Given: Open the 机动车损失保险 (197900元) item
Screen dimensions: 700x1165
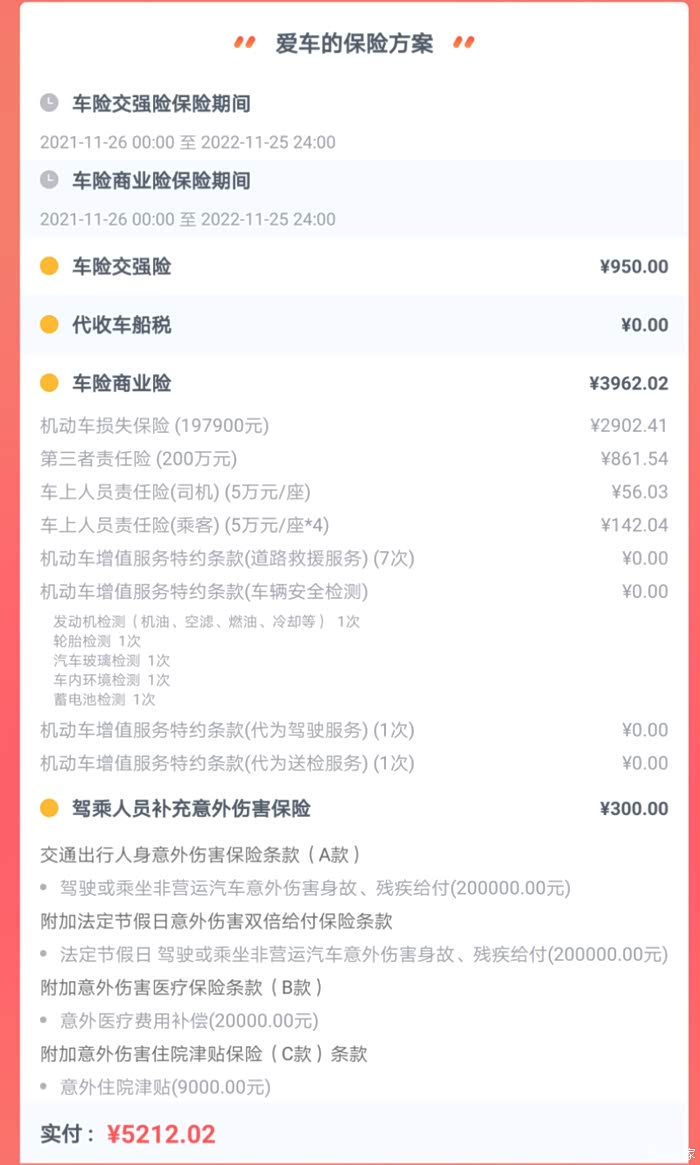Looking at the screenshot, I should [x=155, y=426].
